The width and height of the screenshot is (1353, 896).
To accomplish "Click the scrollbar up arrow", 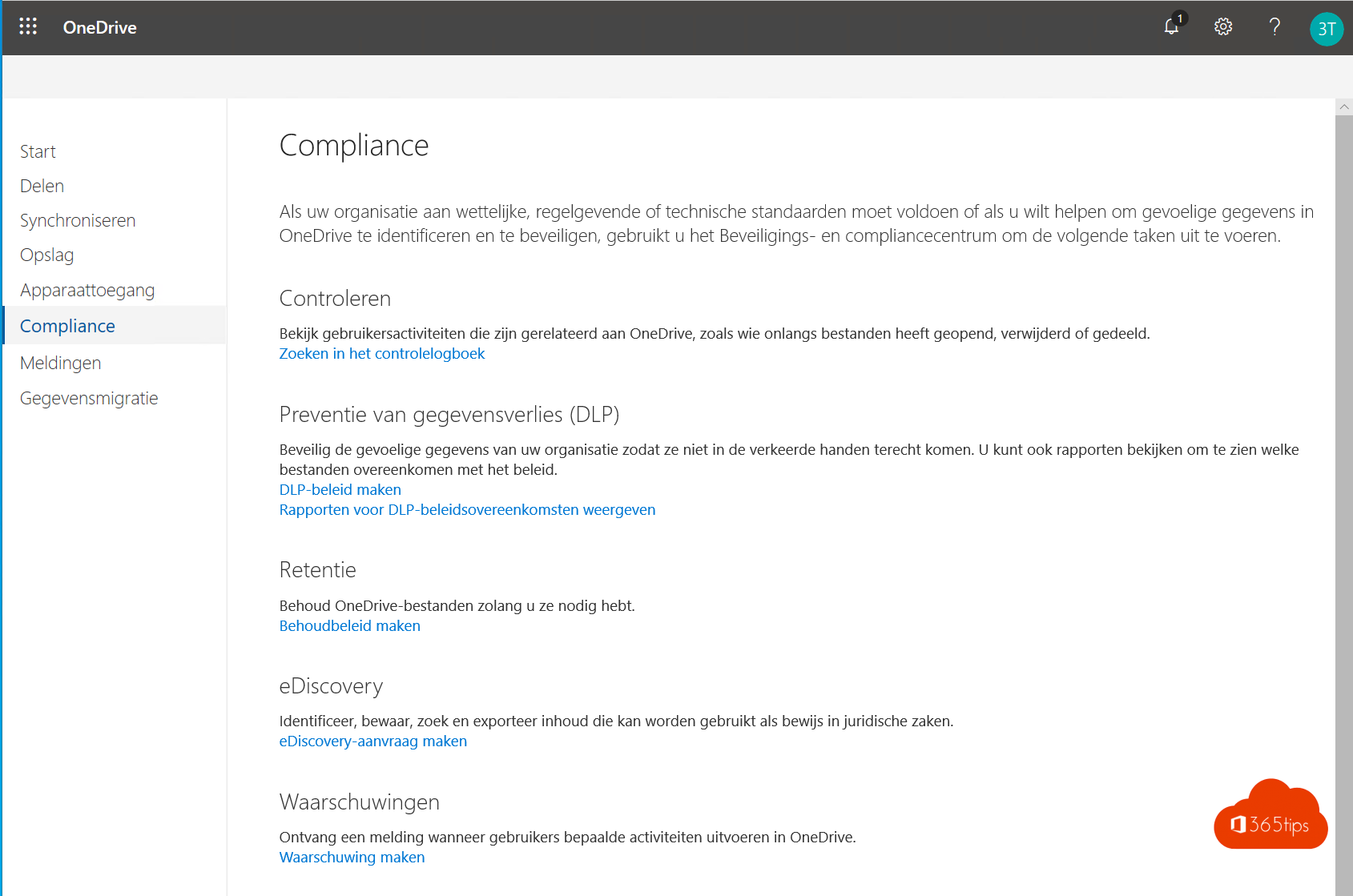I will 1344,106.
